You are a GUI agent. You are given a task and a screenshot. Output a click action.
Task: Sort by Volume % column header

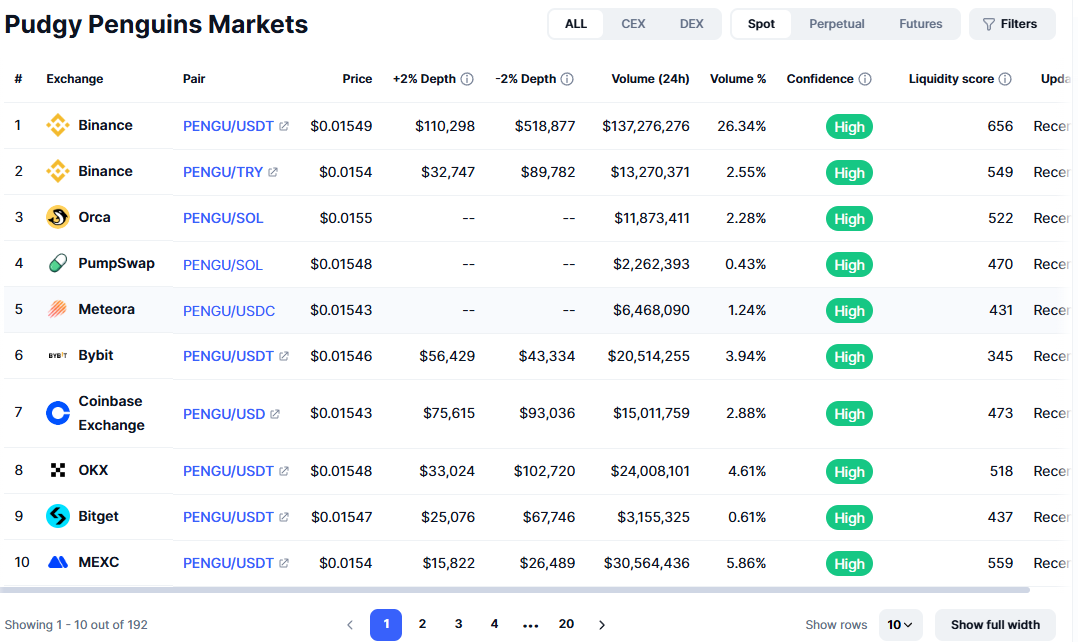click(x=738, y=79)
